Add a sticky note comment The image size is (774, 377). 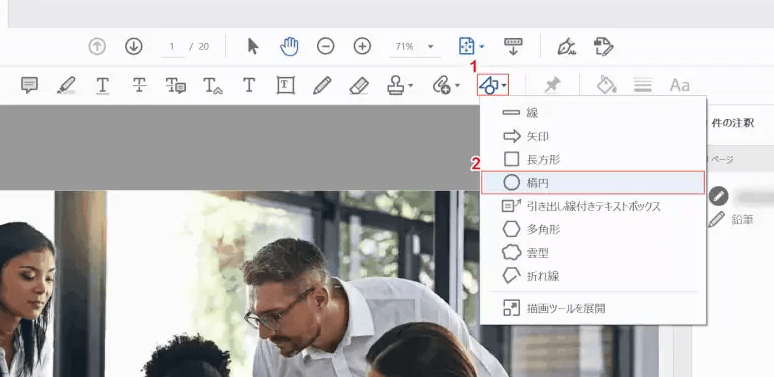pos(30,85)
